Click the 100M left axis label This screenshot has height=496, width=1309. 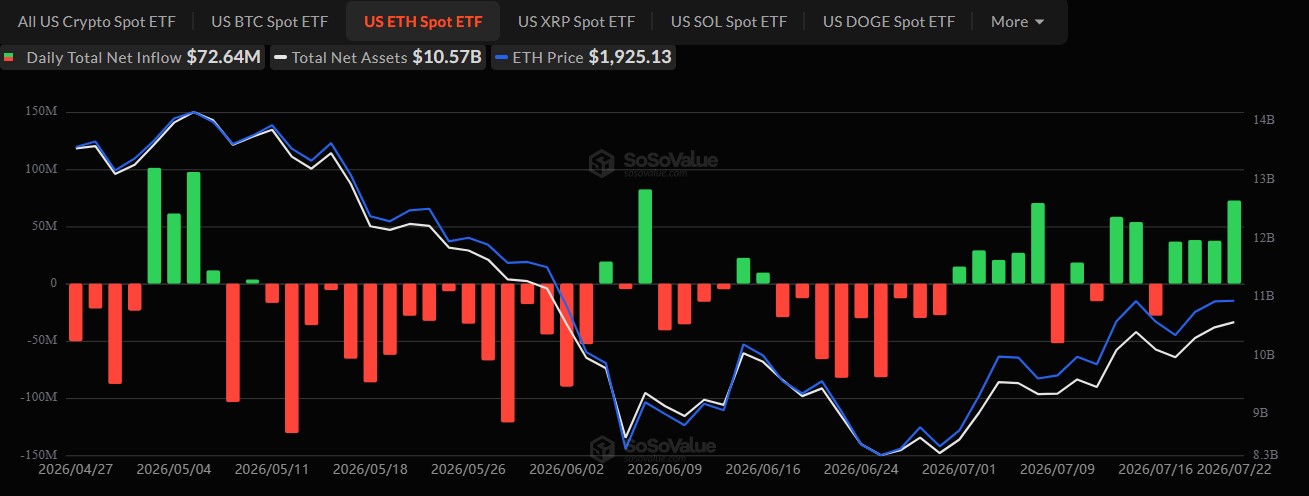(x=43, y=169)
